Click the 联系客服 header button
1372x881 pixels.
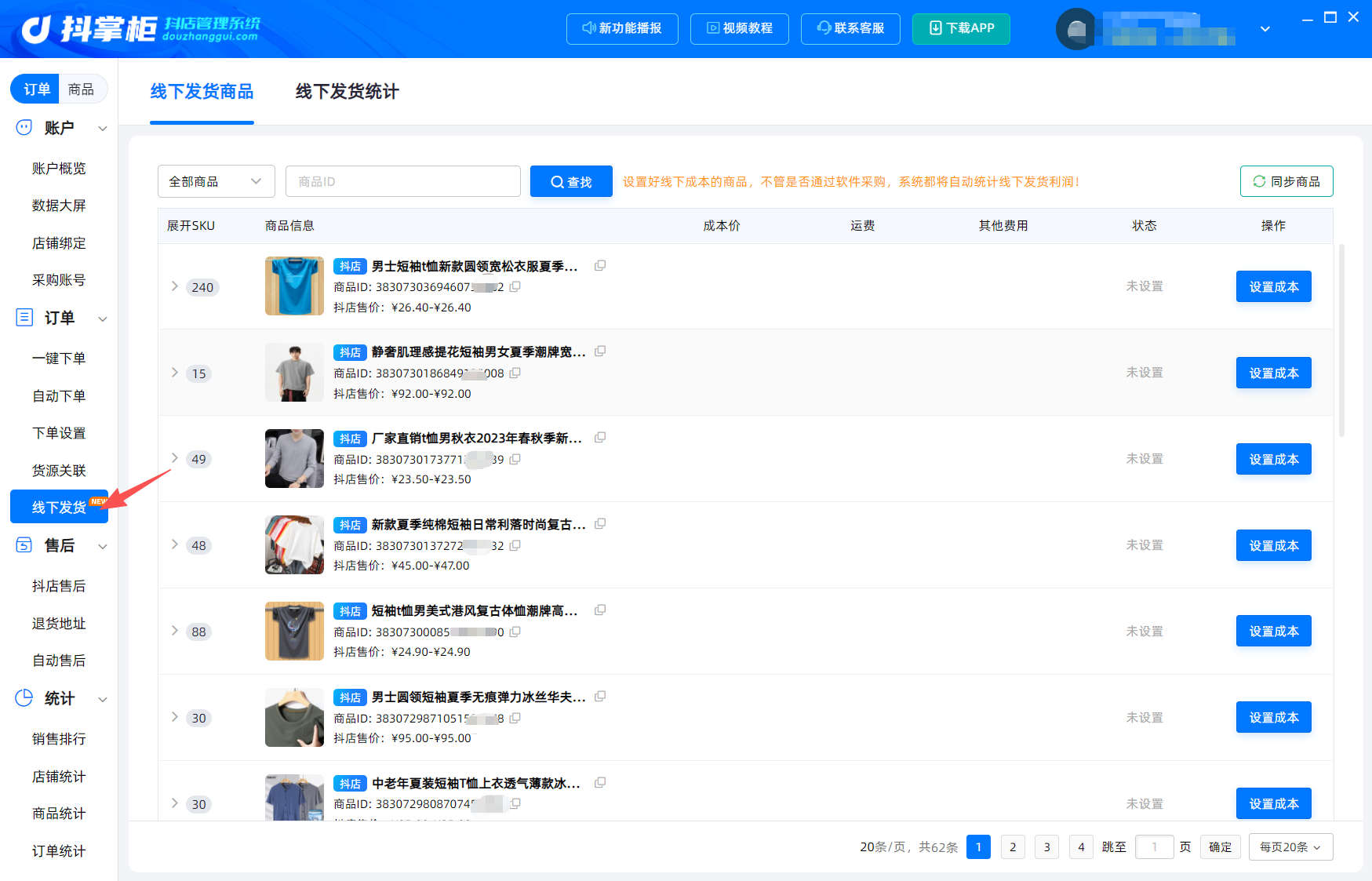[x=850, y=29]
